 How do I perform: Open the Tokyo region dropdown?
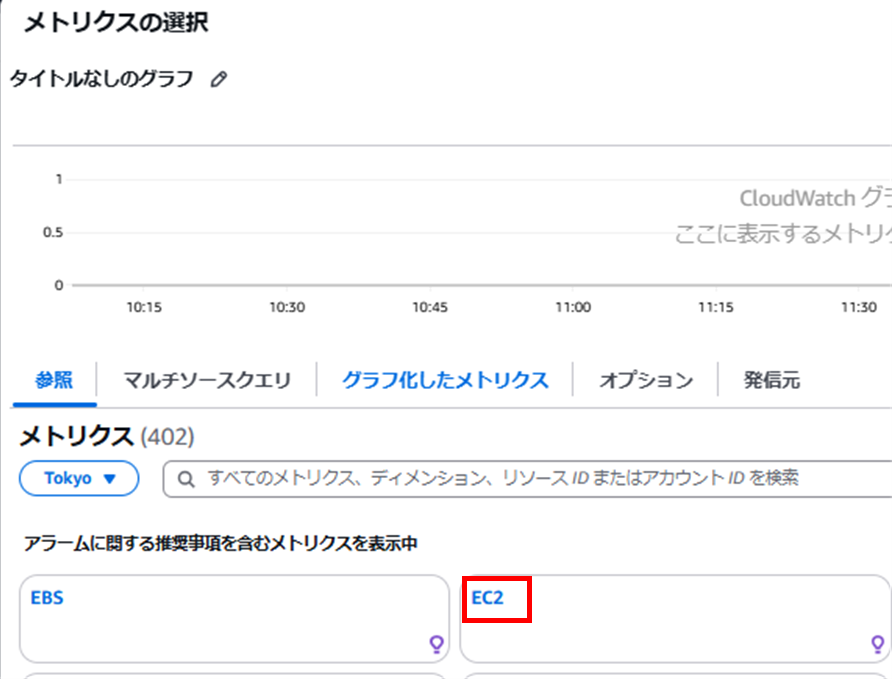point(79,478)
